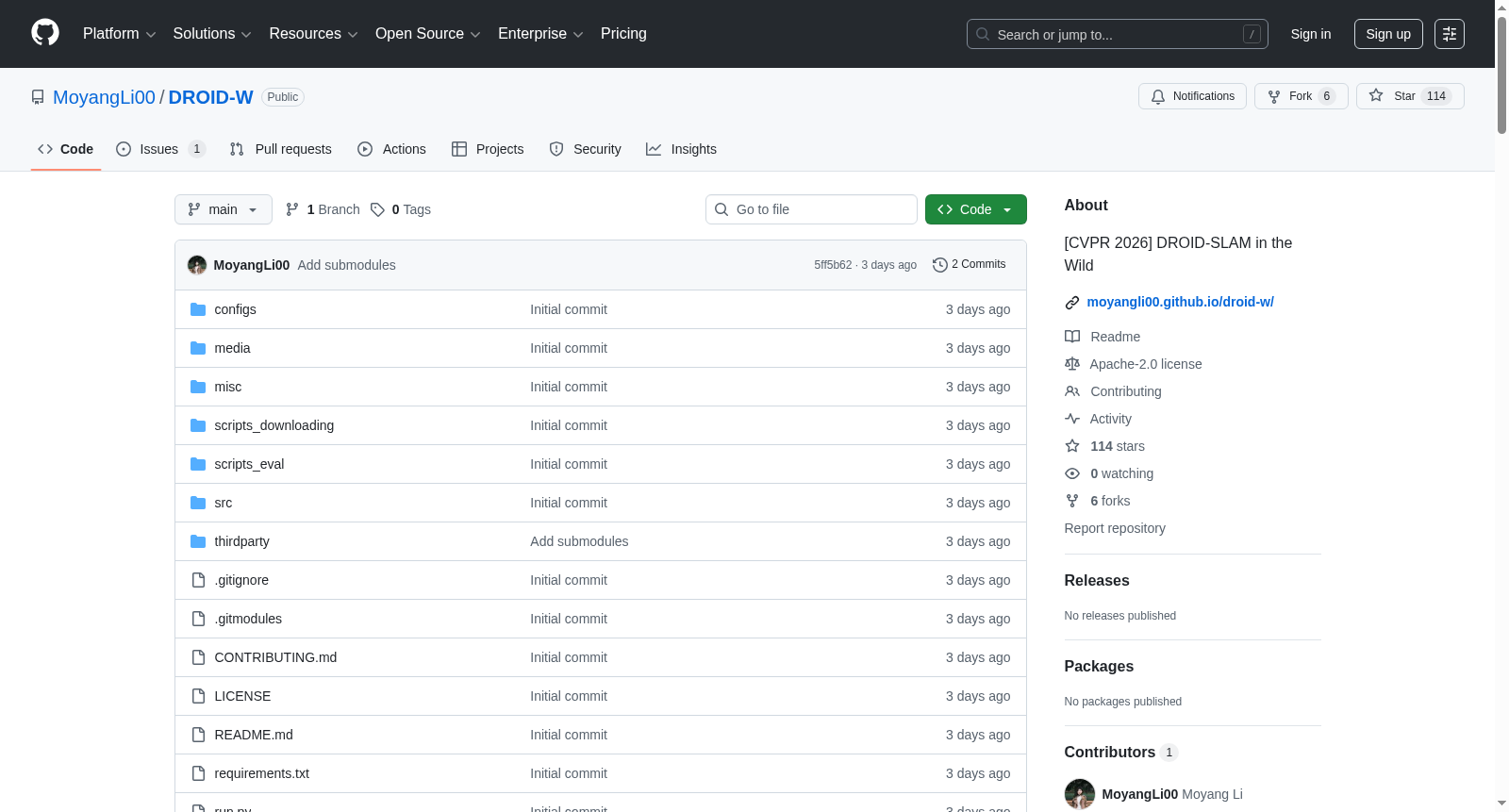Click the eye icon beside 0 watching
The height and width of the screenshot is (812, 1509).
[x=1072, y=473]
